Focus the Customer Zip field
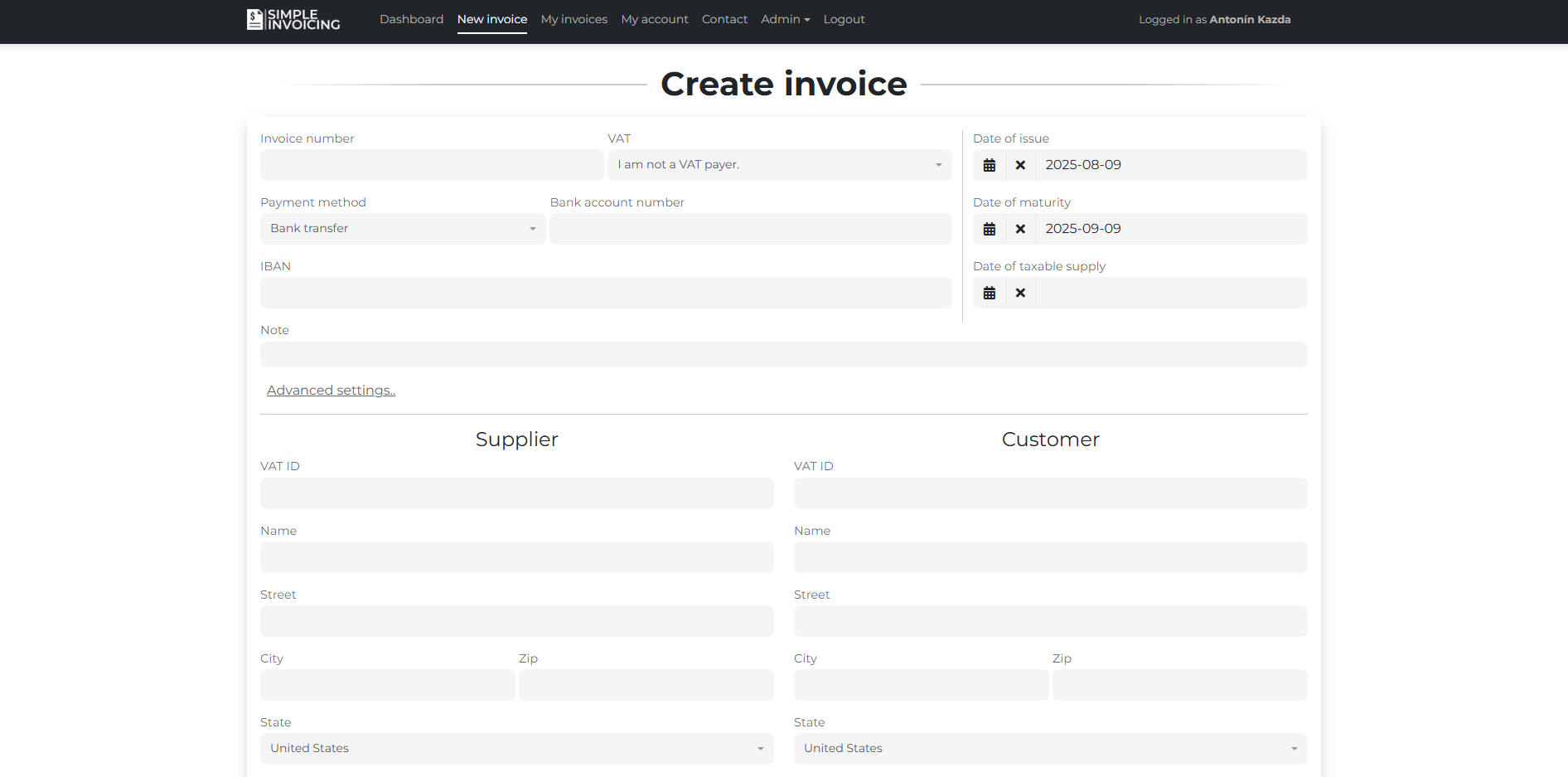 1180,685
